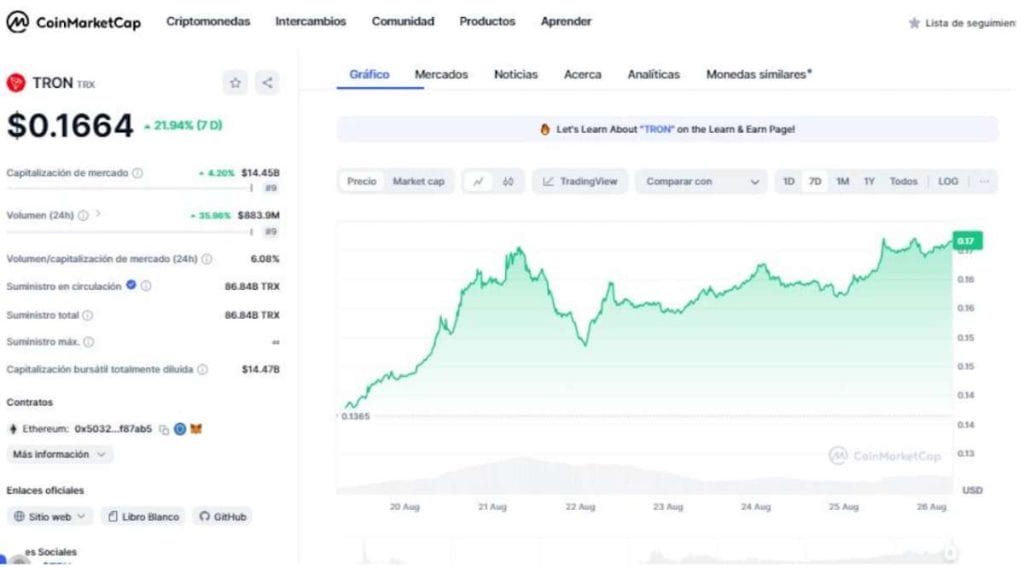The height and width of the screenshot is (568, 1024).
Task: Open the Productos menu
Action: [x=487, y=22]
